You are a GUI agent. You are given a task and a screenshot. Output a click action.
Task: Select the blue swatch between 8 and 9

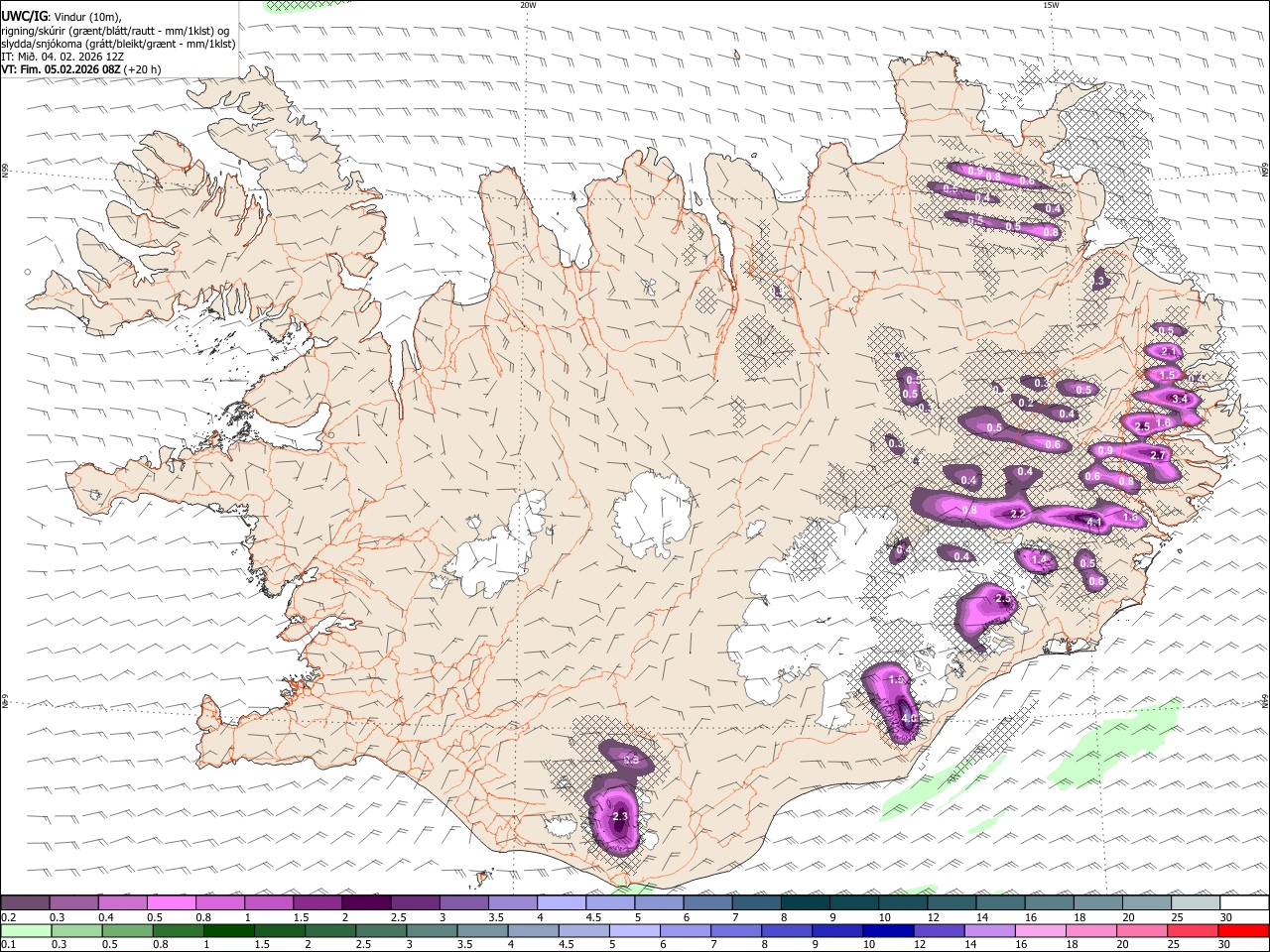[x=787, y=931]
